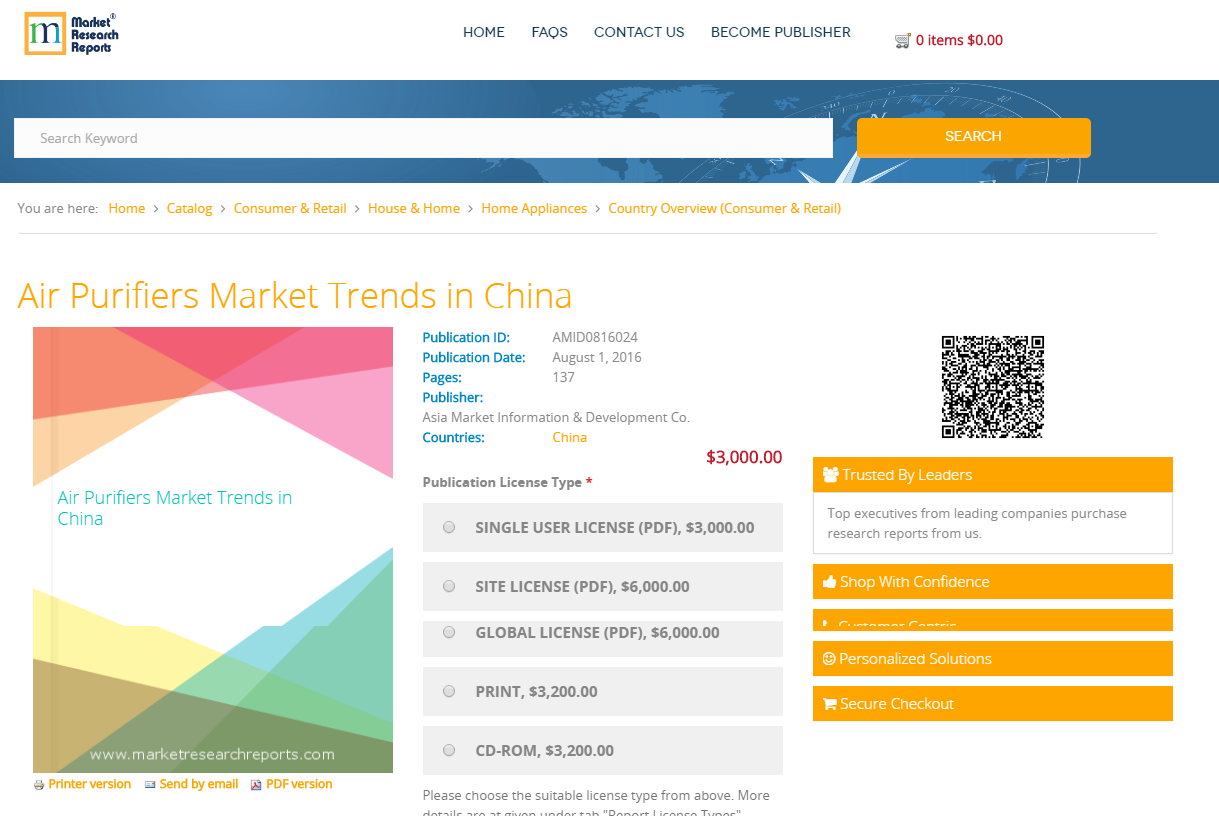This screenshot has width=1219, height=816.
Task: Select the CD-ROM license option
Action: [x=449, y=749]
